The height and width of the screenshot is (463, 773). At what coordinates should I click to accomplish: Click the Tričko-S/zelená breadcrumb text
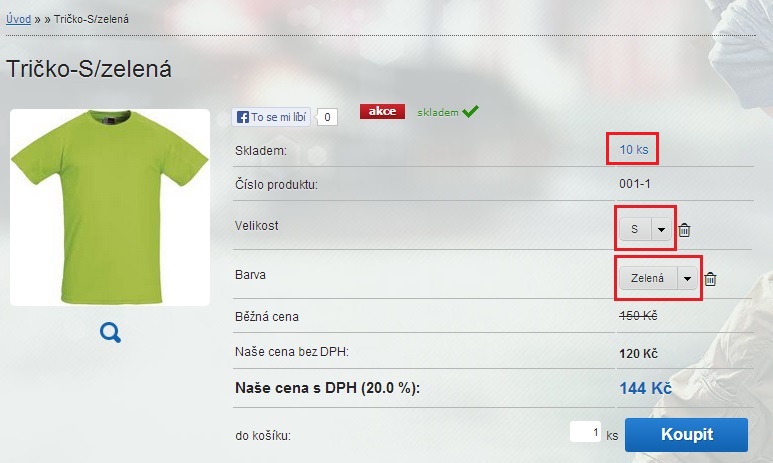(91, 19)
